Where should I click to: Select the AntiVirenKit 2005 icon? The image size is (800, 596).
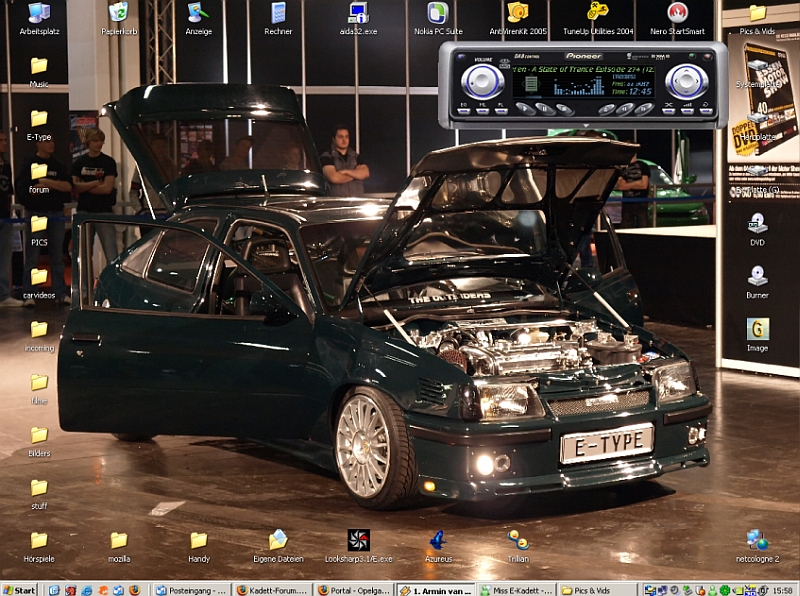pyautogui.click(x=517, y=13)
